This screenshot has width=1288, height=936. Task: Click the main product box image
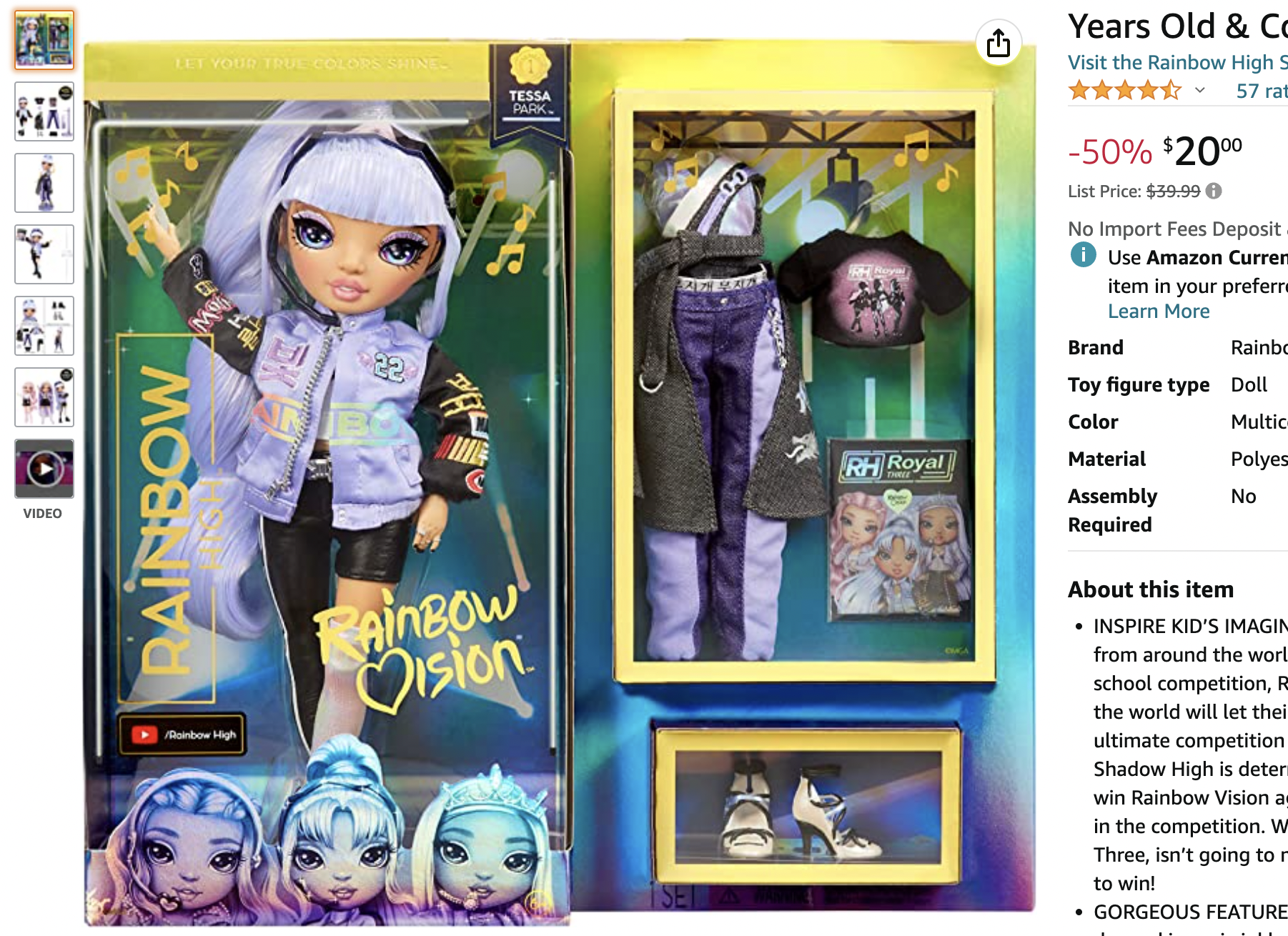(560, 479)
